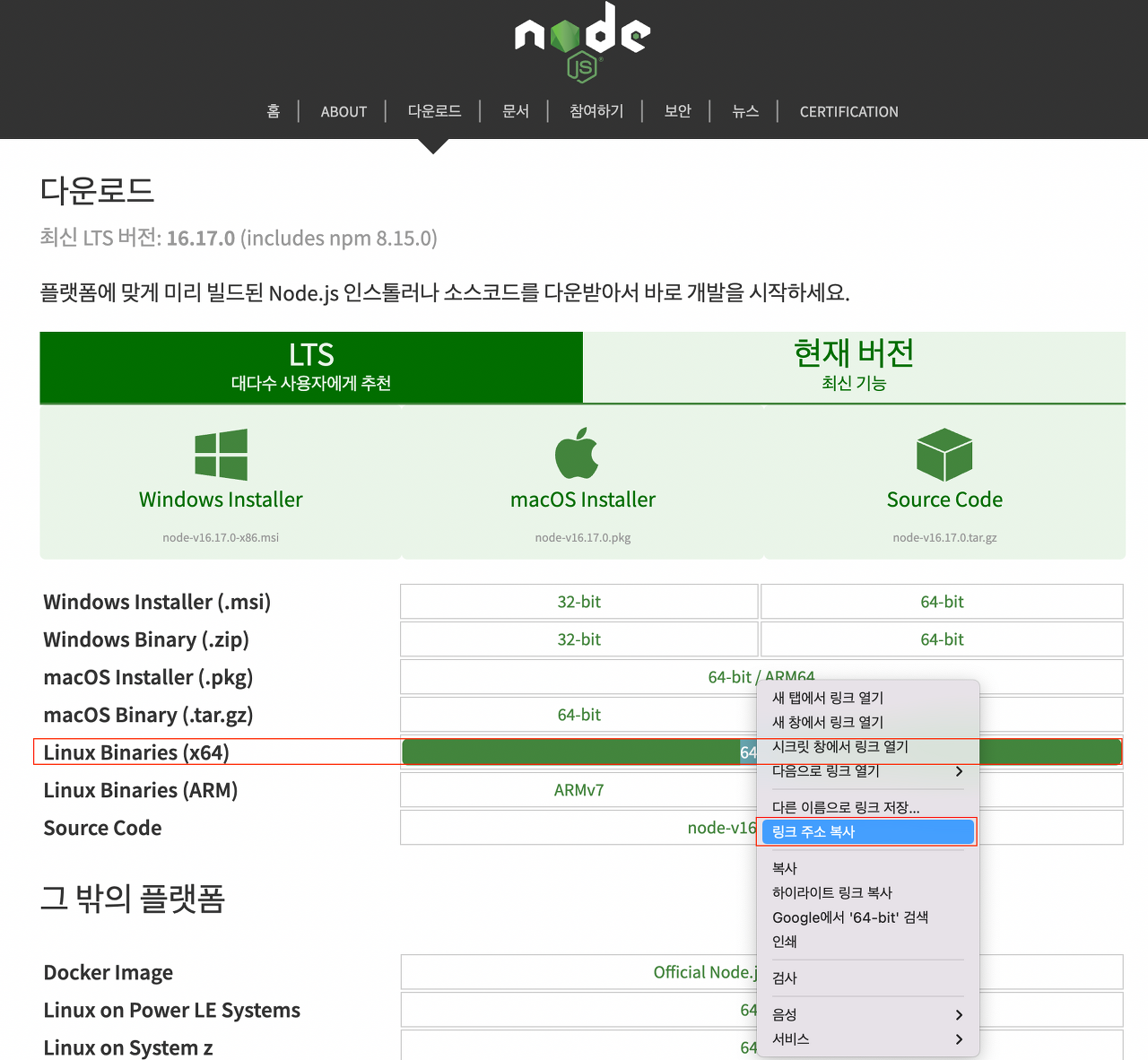
Task: Click the Apple logo icon
Action: [x=577, y=453]
